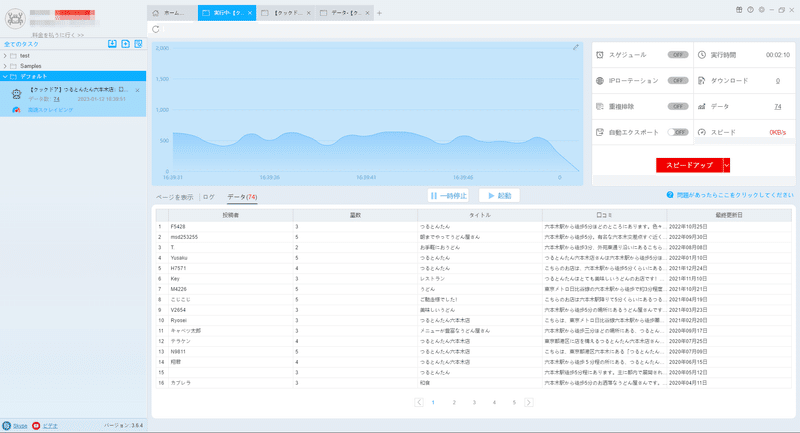Expand the test folder
Screen dimensions: 800x433
pyautogui.click(x=5, y=56)
